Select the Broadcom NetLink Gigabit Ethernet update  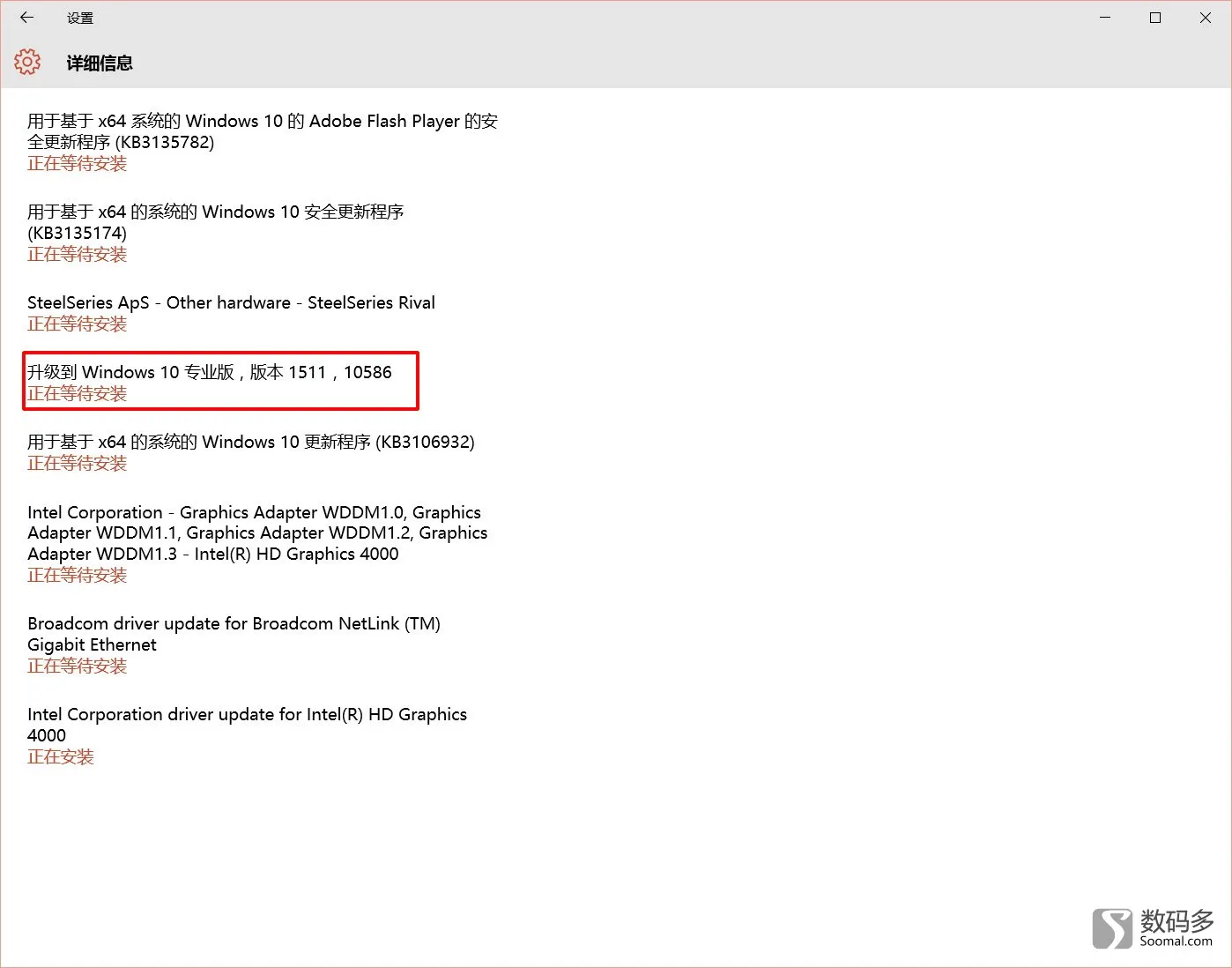click(234, 634)
